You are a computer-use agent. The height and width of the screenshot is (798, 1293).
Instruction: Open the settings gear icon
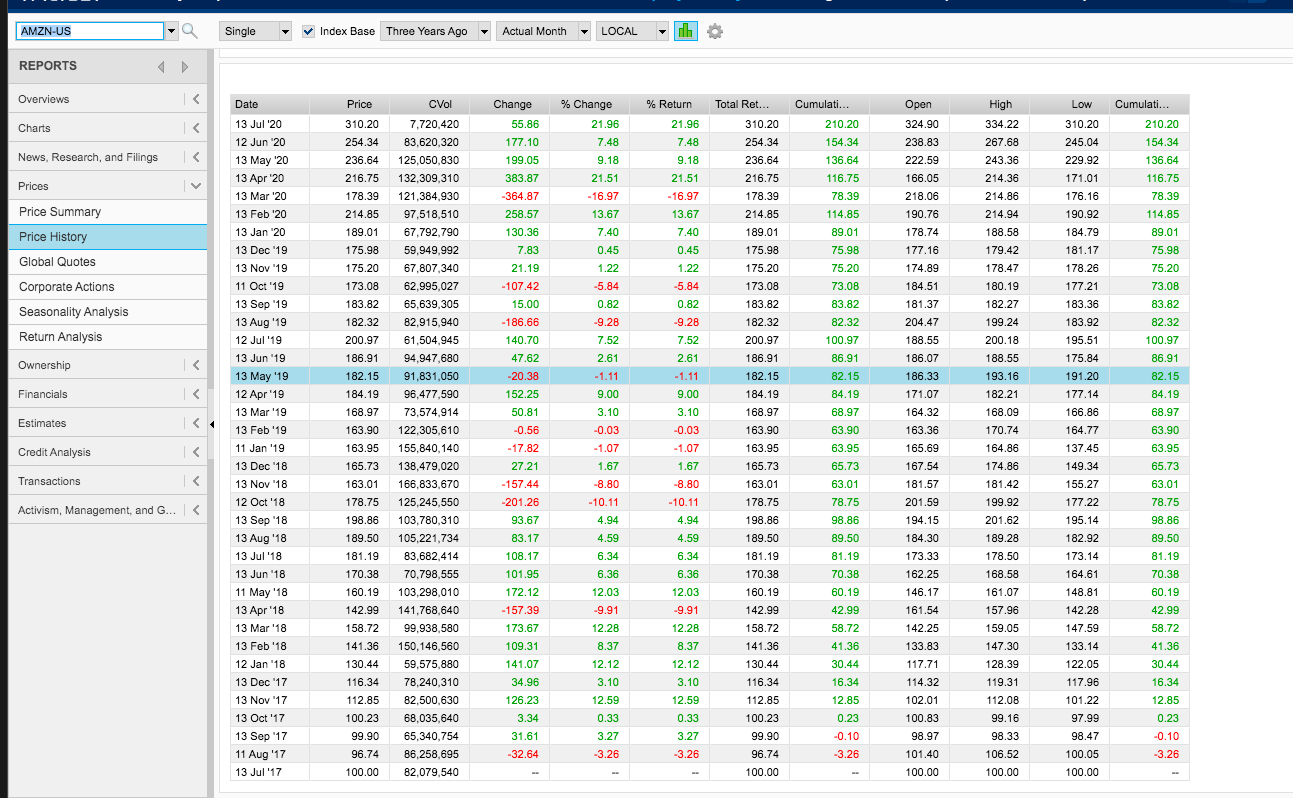pos(714,31)
